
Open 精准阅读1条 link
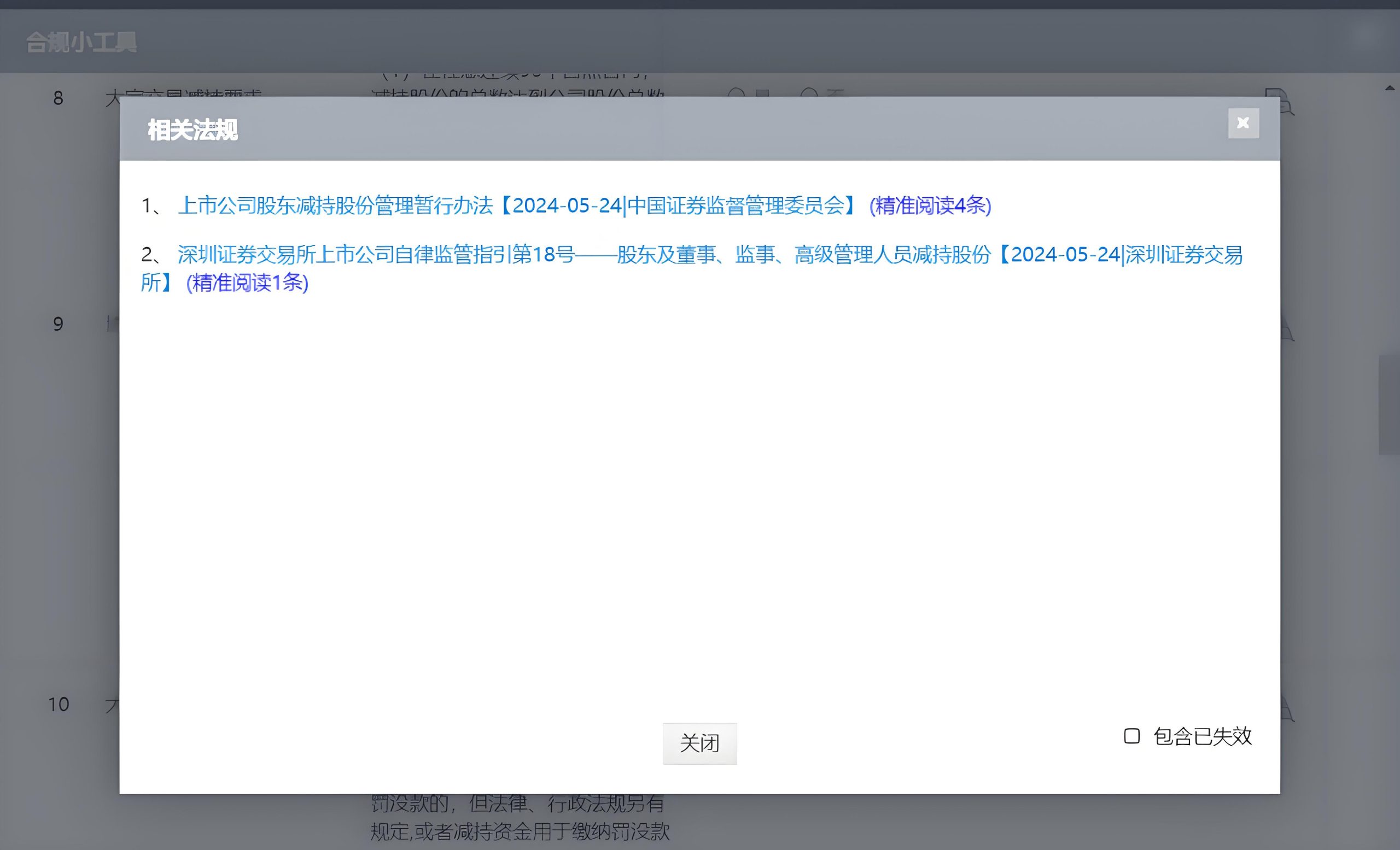247,282
